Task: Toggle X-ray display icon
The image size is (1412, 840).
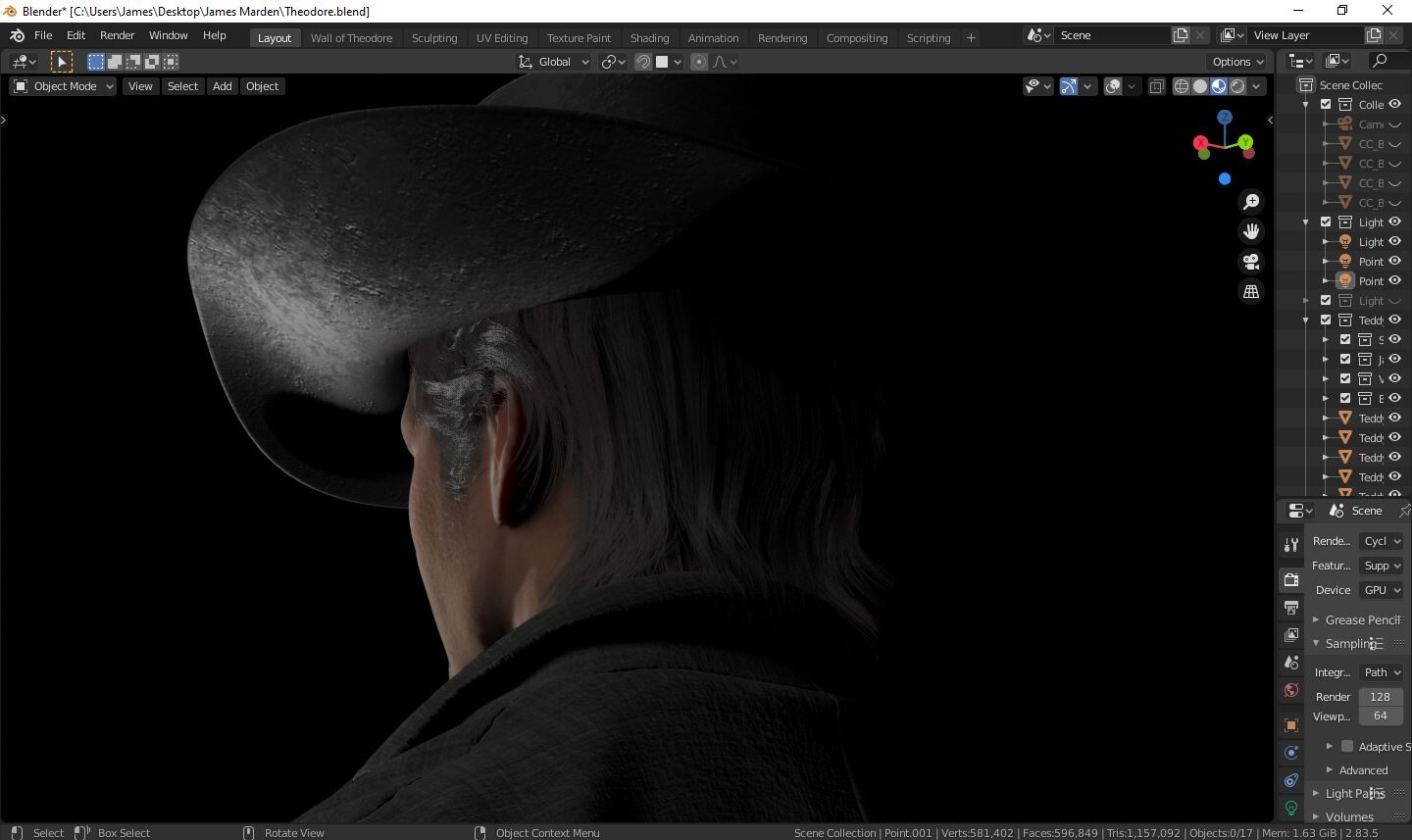Action: tap(1157, 86)
